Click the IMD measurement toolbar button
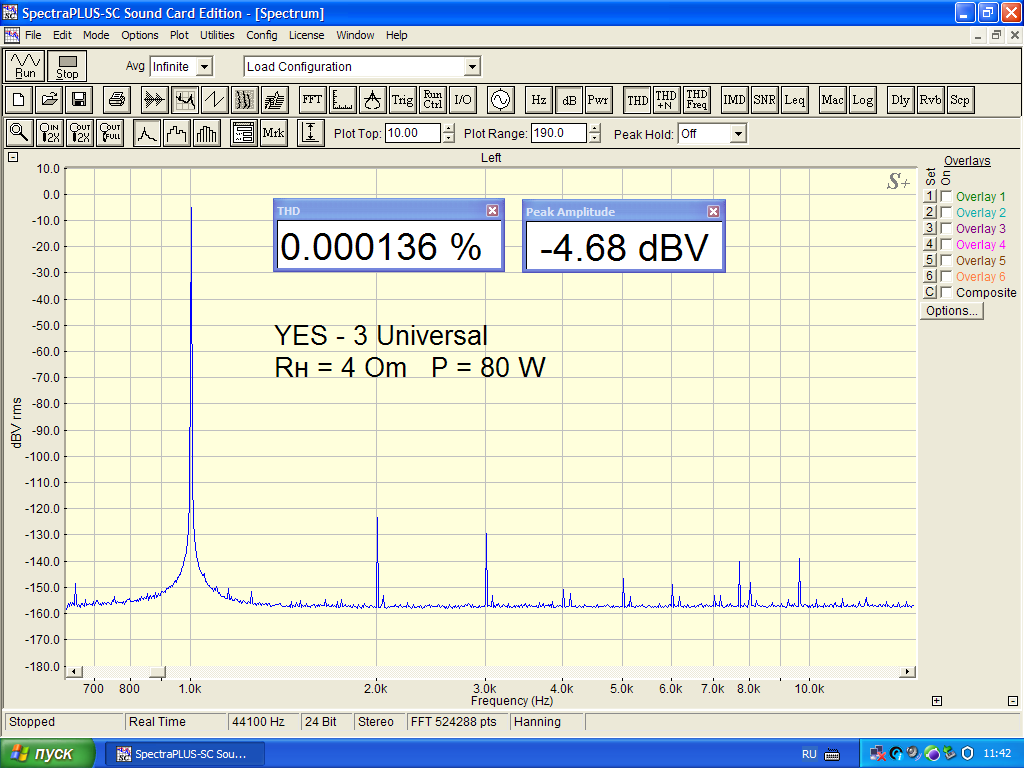This screenshot has width=1024, height=768. coord(735,100)
